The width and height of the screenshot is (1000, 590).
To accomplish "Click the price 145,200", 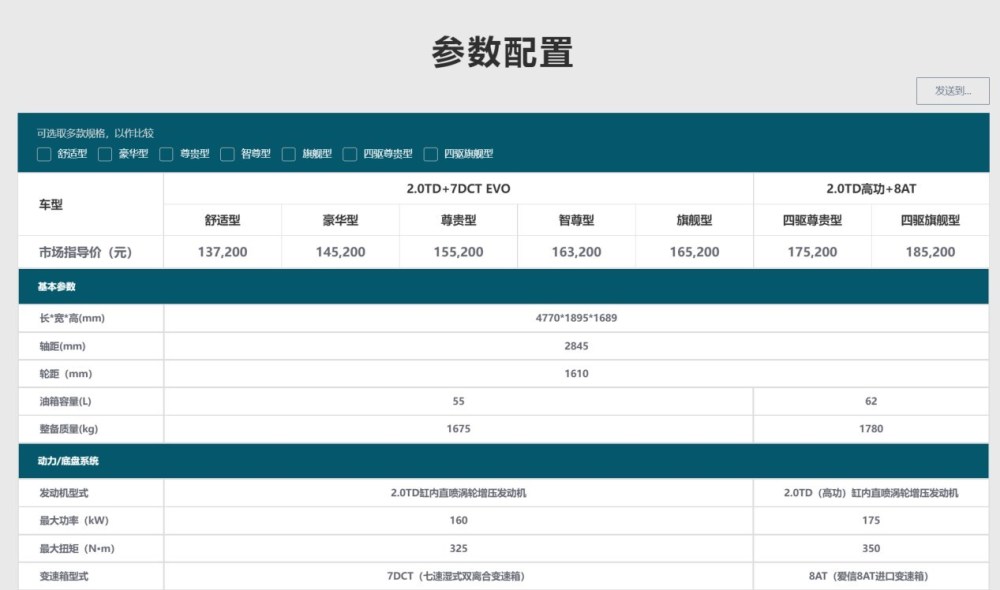I will [x=341, y=252].
